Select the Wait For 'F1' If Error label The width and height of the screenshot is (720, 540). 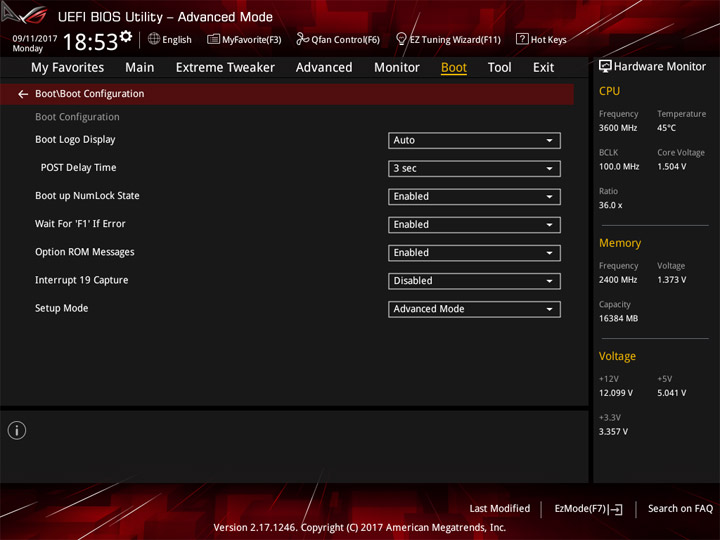click(x=80, y=224)
